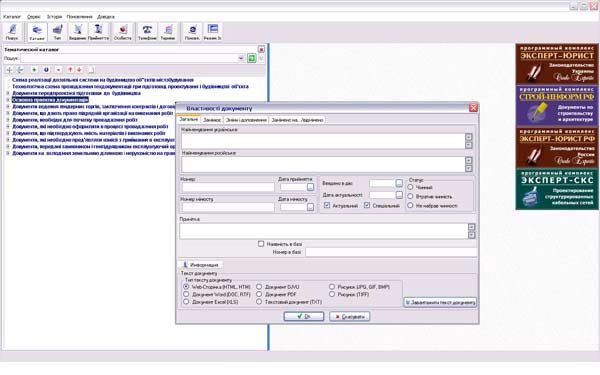This screenshot has height=375, width=600.
Task: Open the Дата прийняття date picker button
Action: point(310,187)
